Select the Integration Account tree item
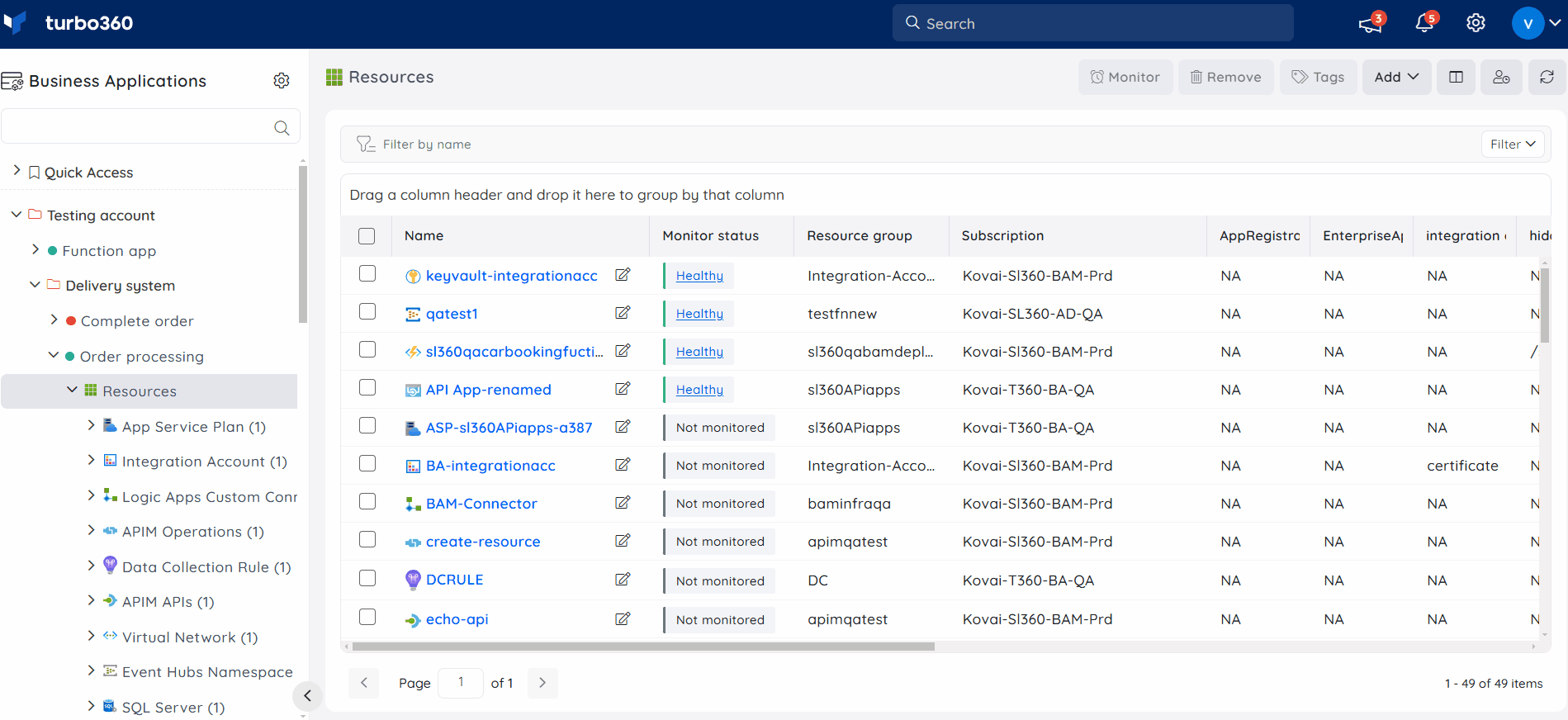Screen dimensions: 1568x720 tap(204, 462)
